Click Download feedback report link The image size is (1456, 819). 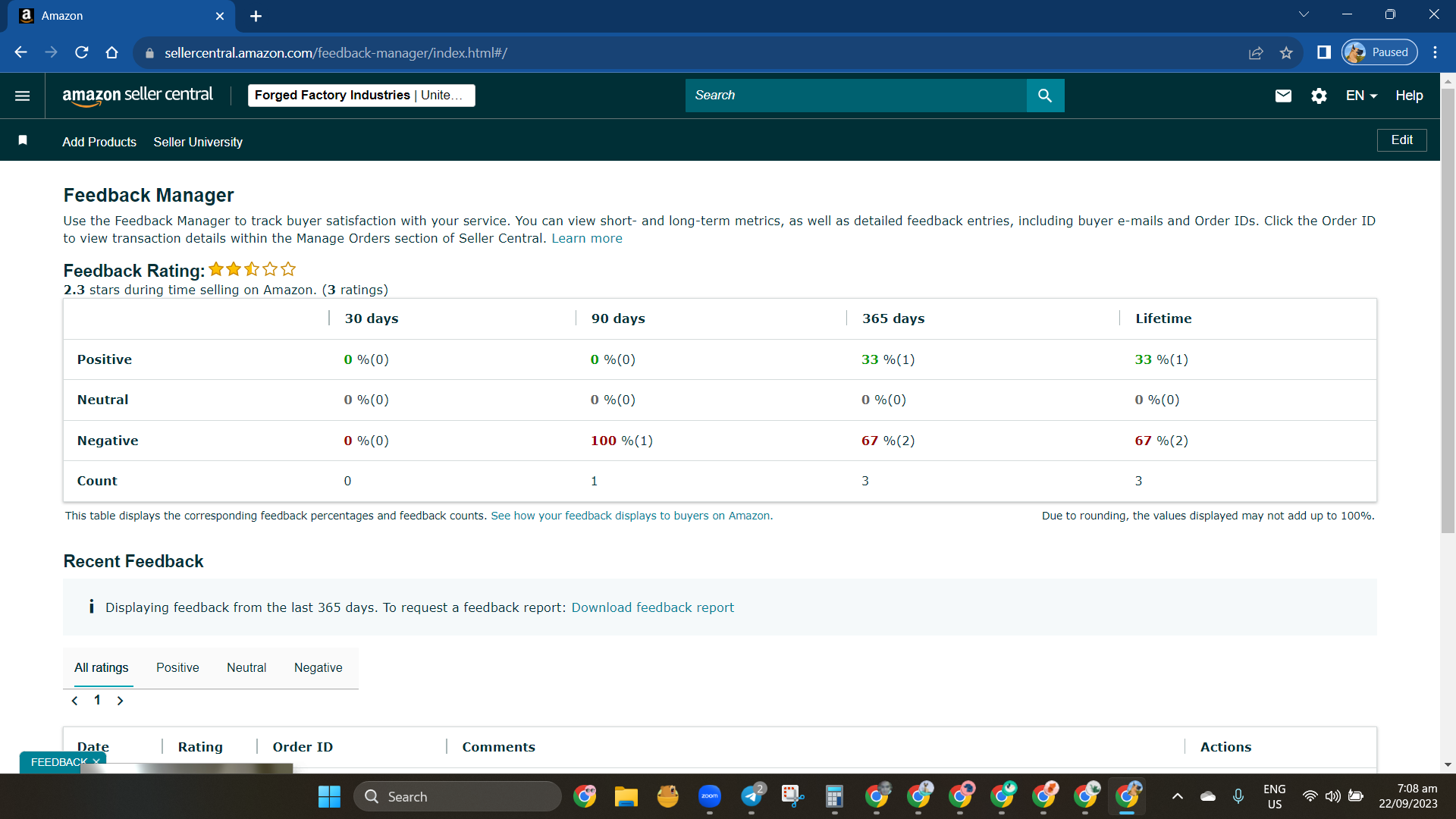point(653,607)
